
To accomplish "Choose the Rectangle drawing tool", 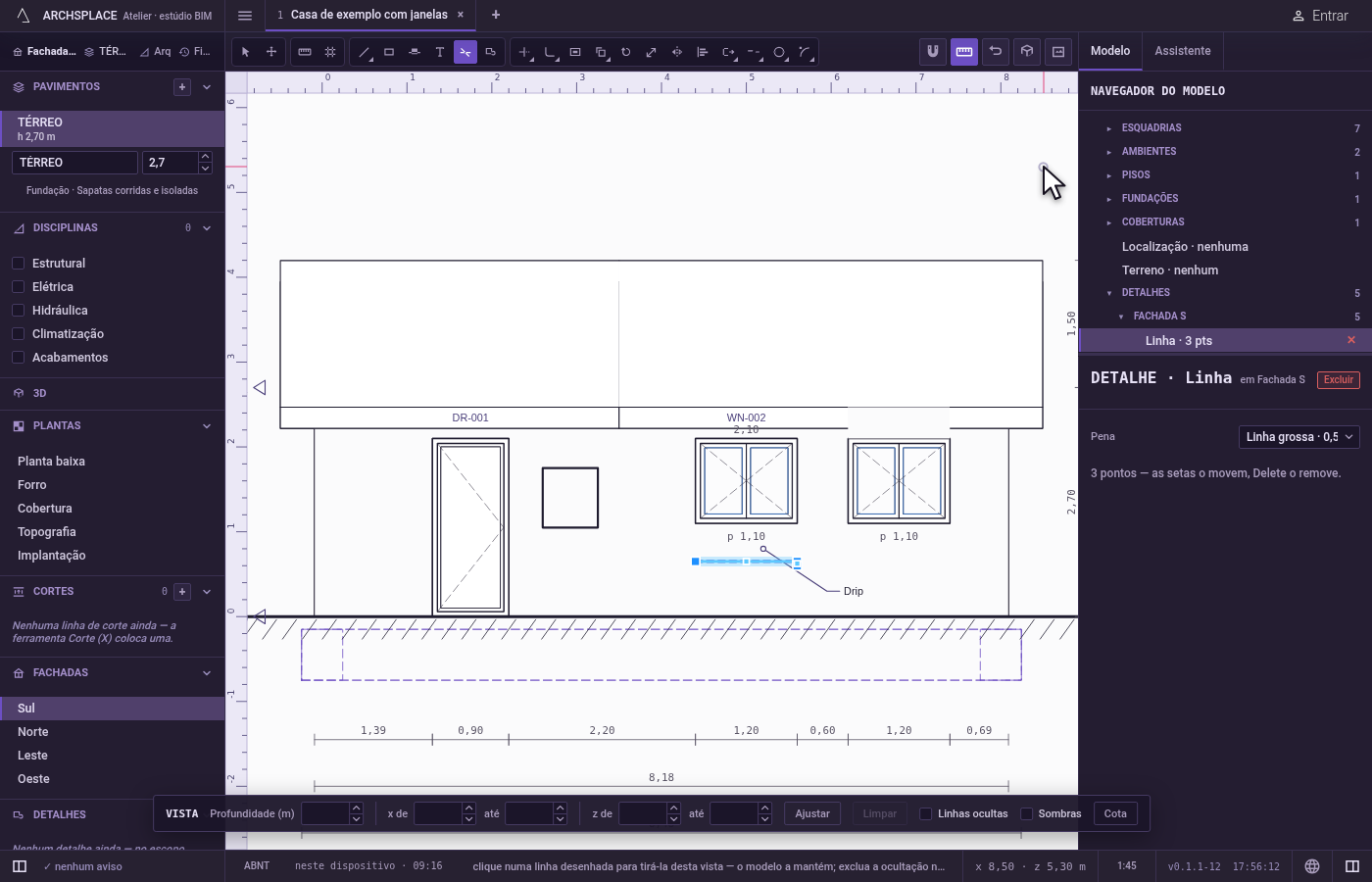I will pyautogui.click(x=389, y=52).
